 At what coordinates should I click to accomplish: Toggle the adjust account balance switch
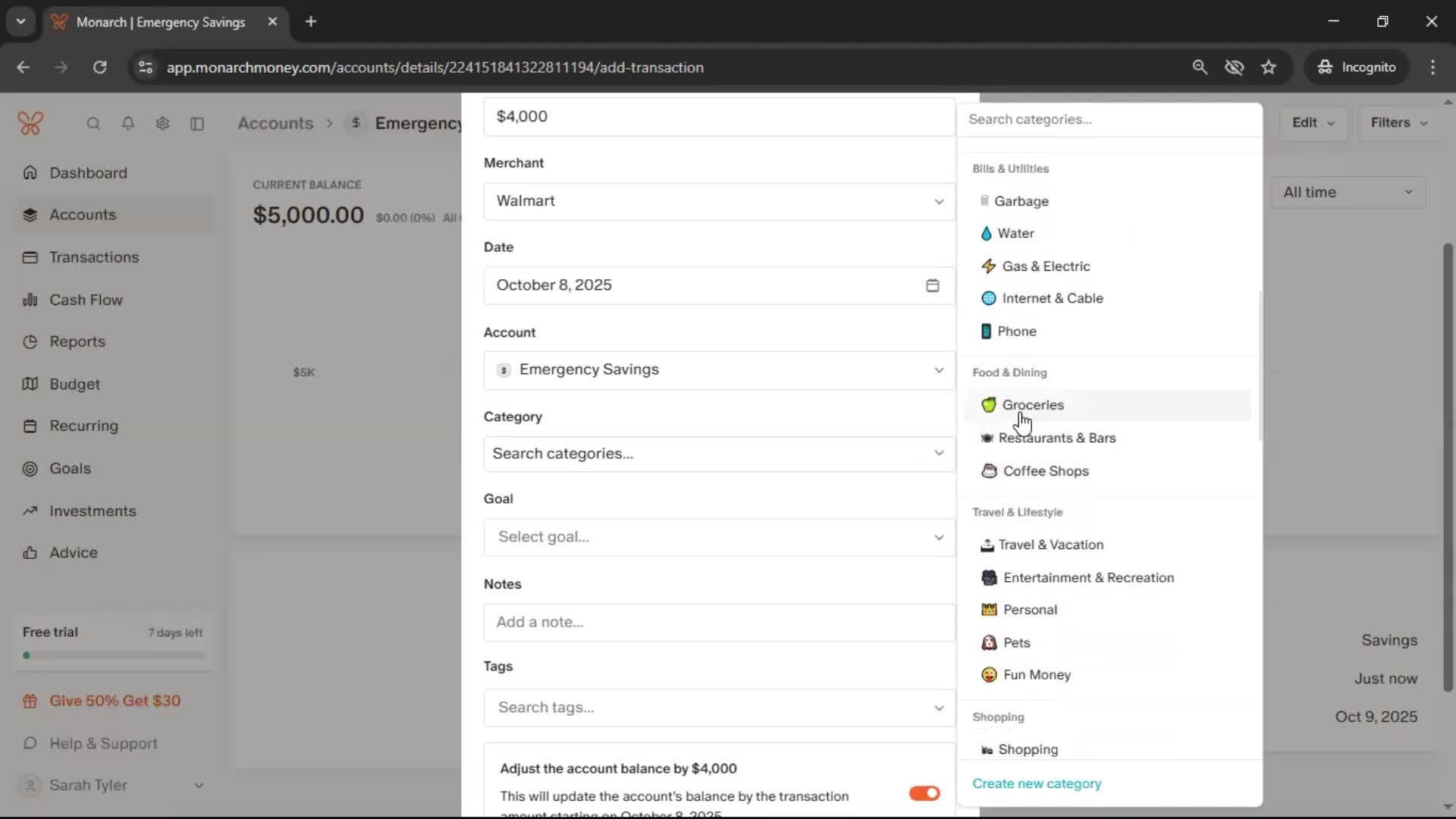[x=924, y=793]
